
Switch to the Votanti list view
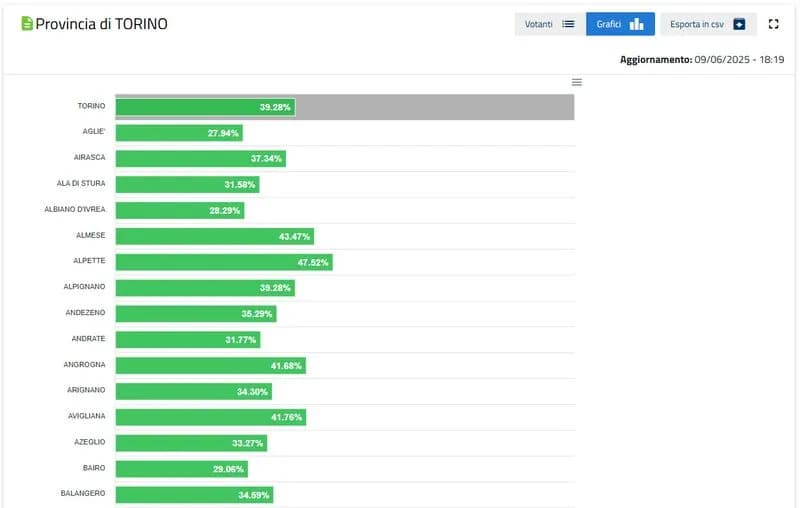pos(549,24)
